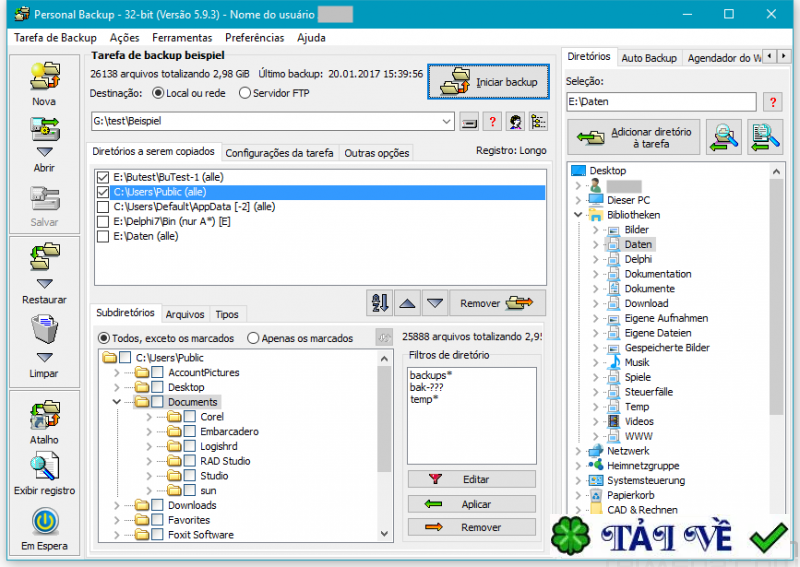
Task: Switch to the Auto Backup tab
Action: [x=649, y=58]
